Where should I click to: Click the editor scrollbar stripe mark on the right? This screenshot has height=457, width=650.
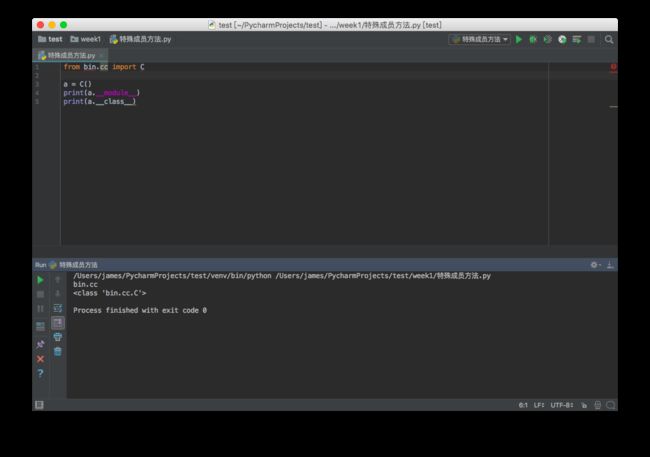[x=614, y=107]
